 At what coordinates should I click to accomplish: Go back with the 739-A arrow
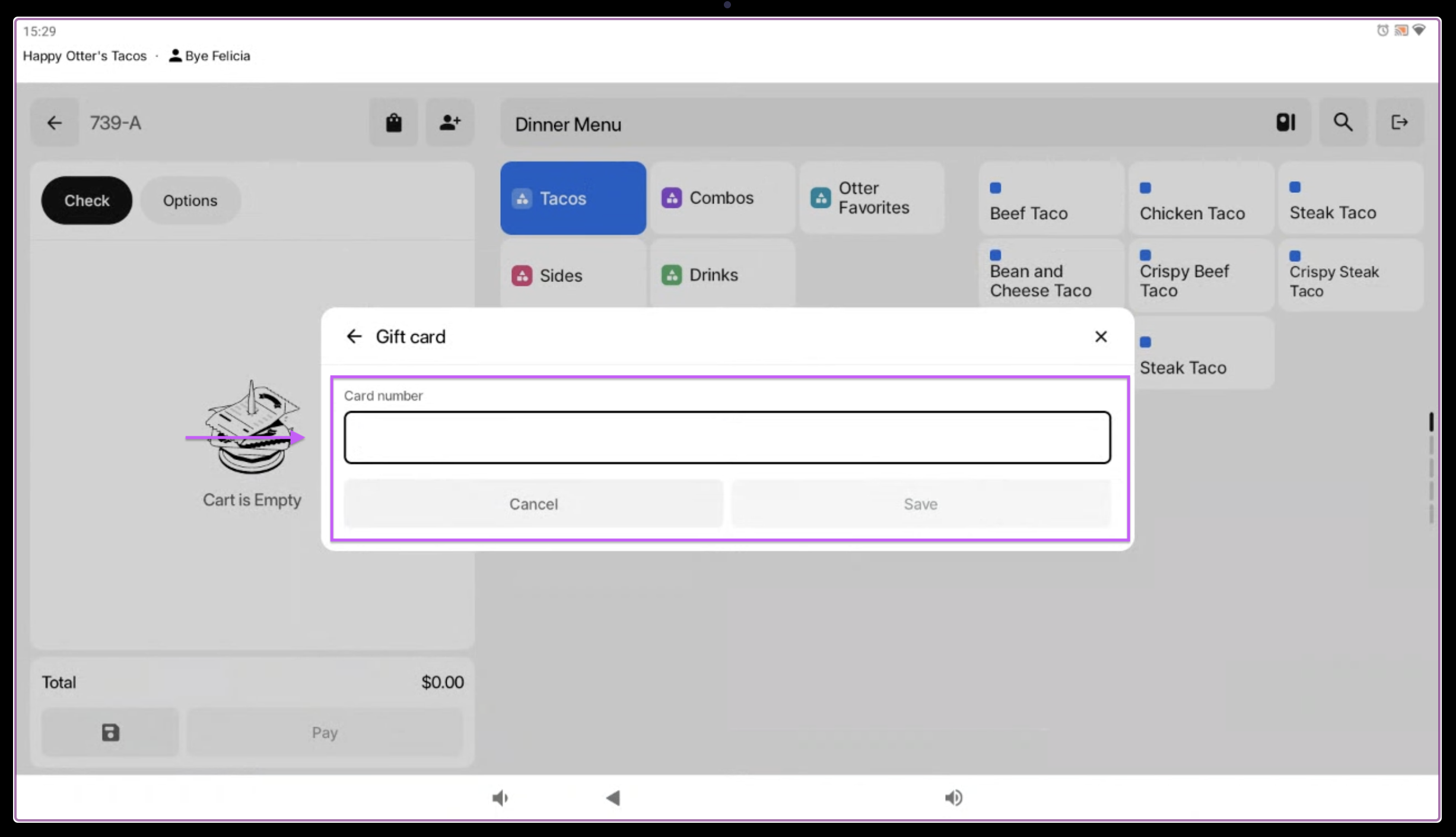[x=55, y=123]
